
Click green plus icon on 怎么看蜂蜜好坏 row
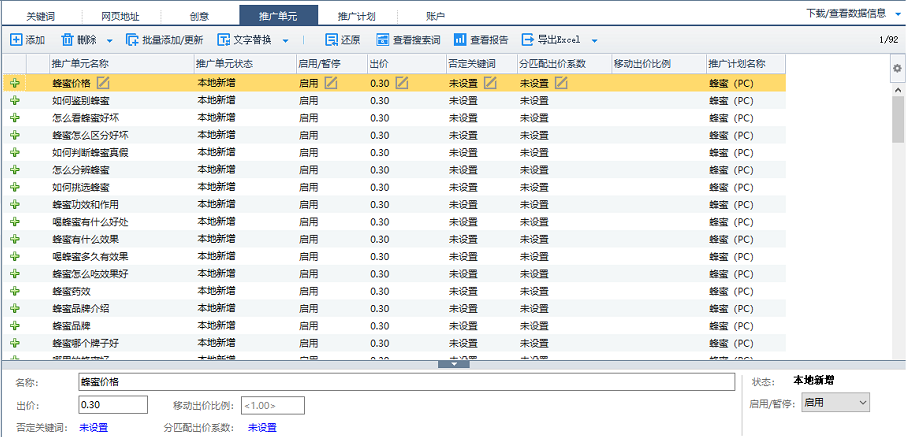(15, 118)
